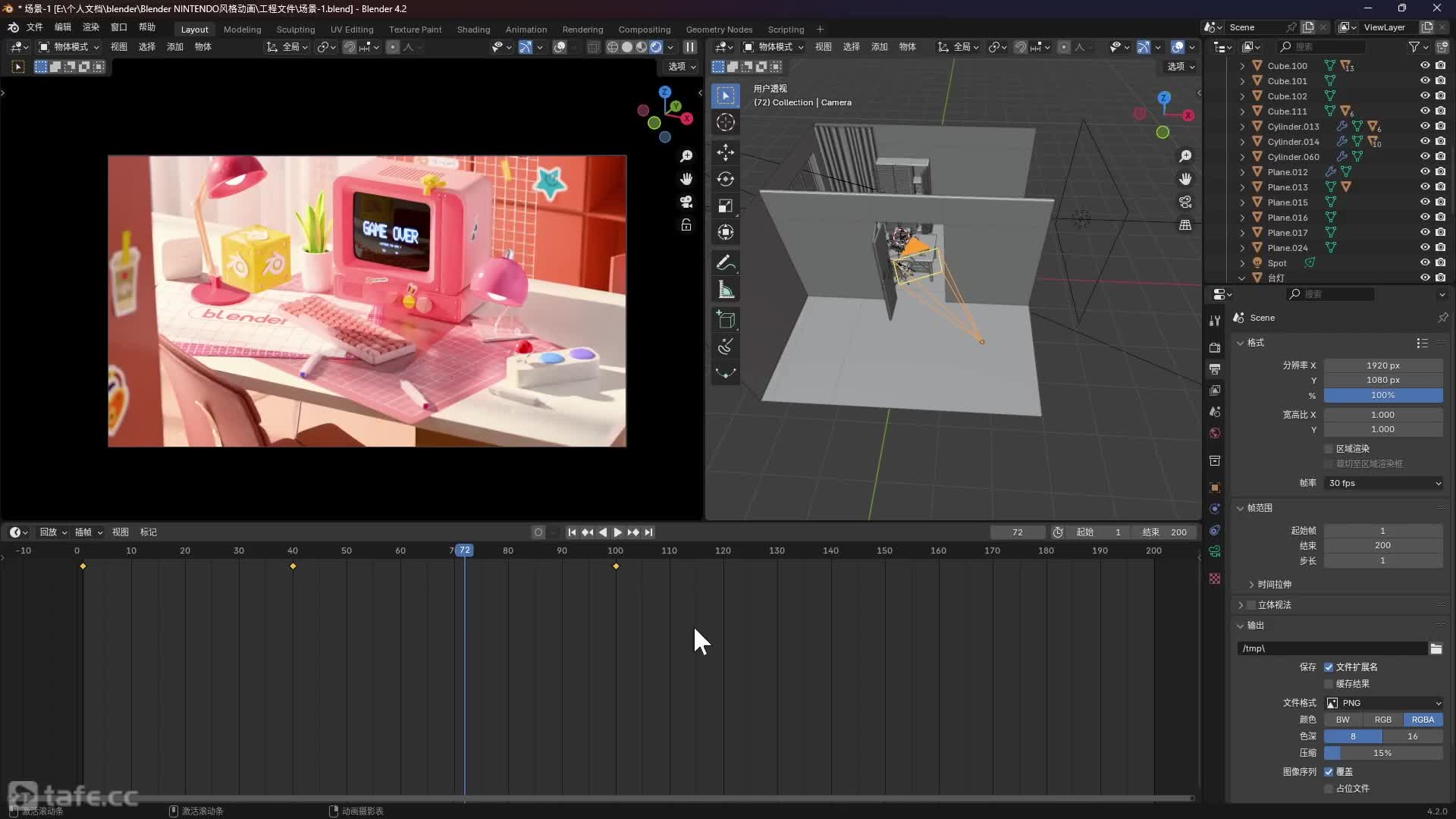Hide Plane.016 in viewport
This screenshot has width=1456, height=819.
pyautogui.click(x=1425, y=218)
